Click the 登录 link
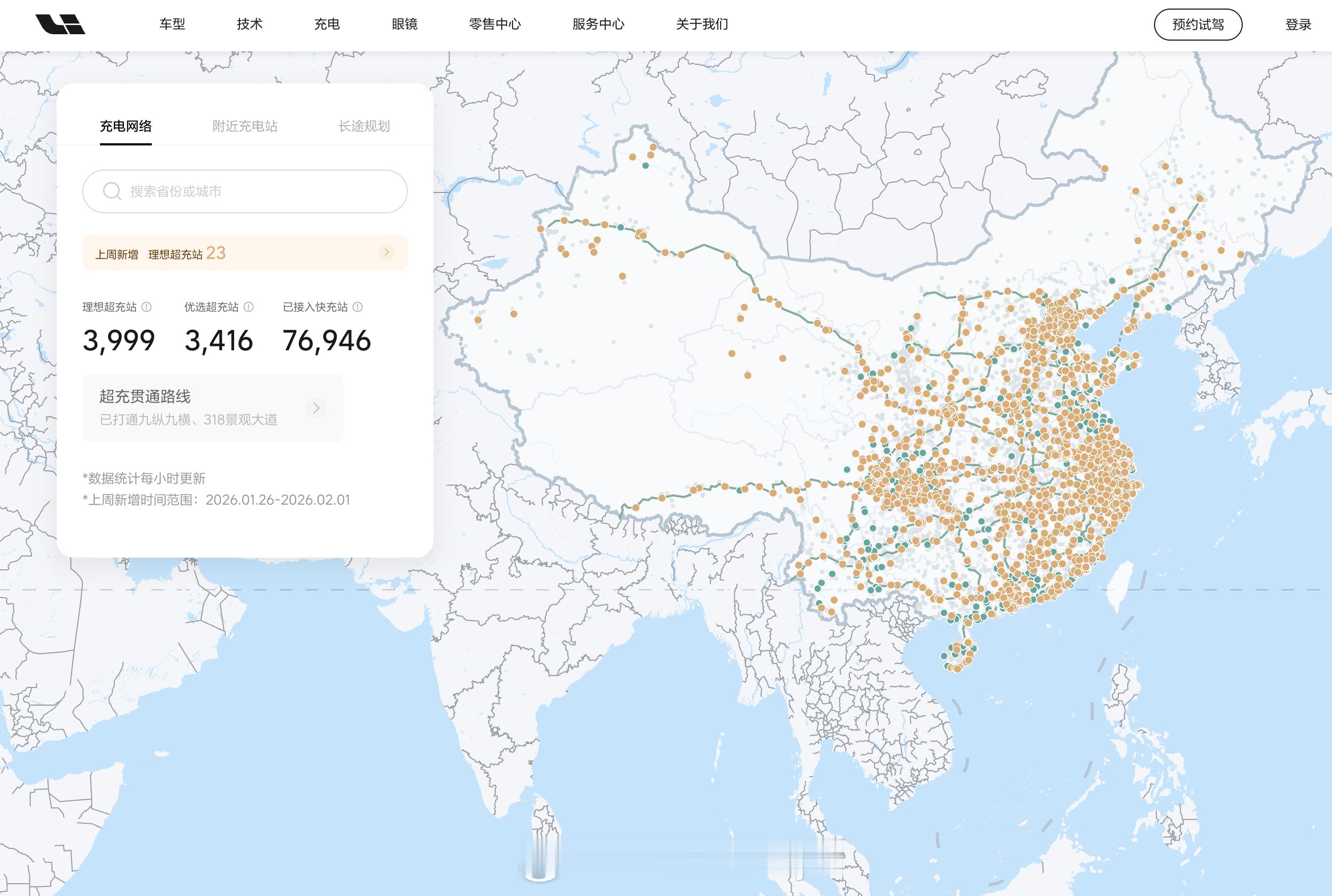This screenshot has height=896, width=1332. (1298, 25)
